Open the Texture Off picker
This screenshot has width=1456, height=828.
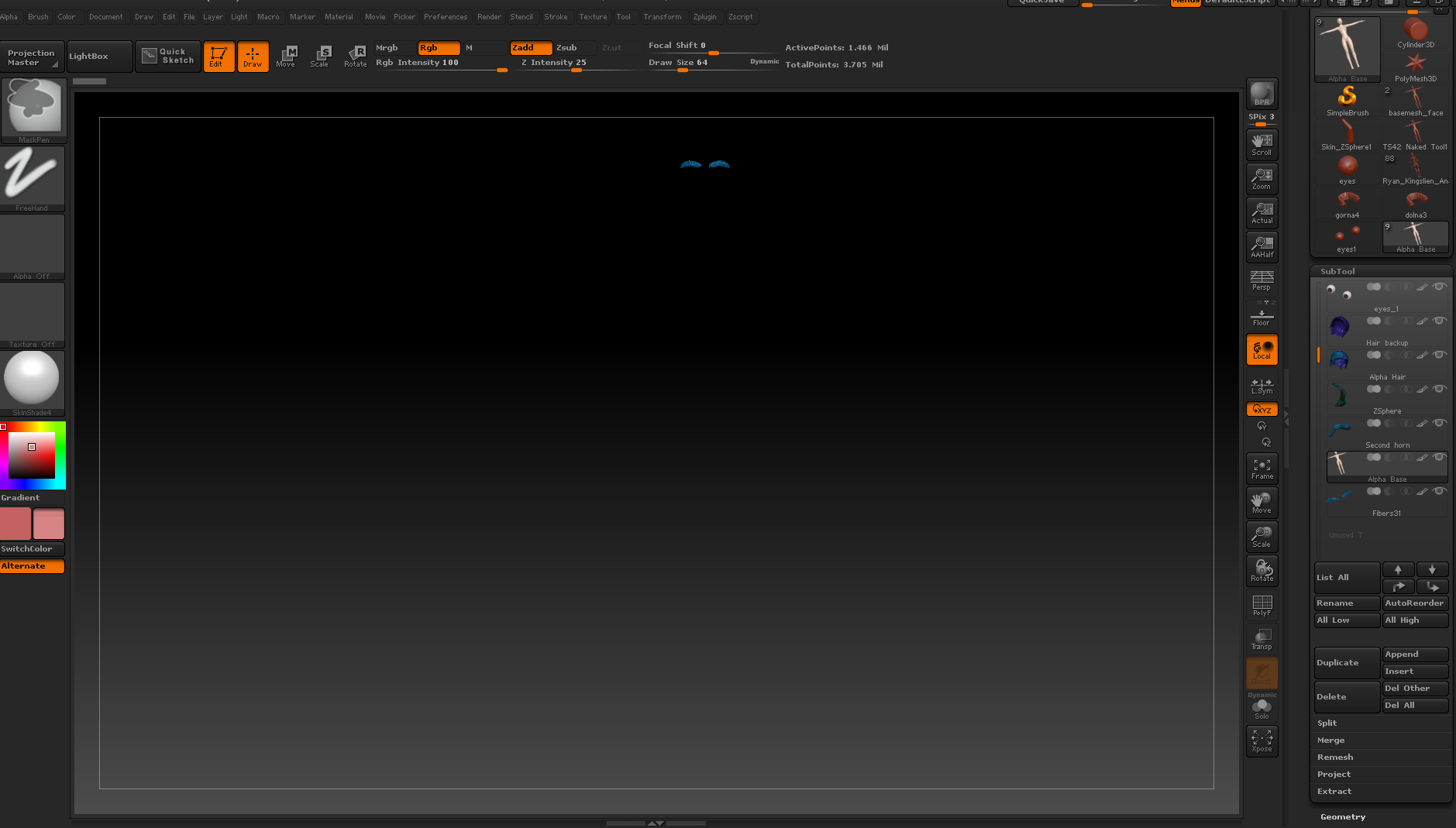(33, 315)
